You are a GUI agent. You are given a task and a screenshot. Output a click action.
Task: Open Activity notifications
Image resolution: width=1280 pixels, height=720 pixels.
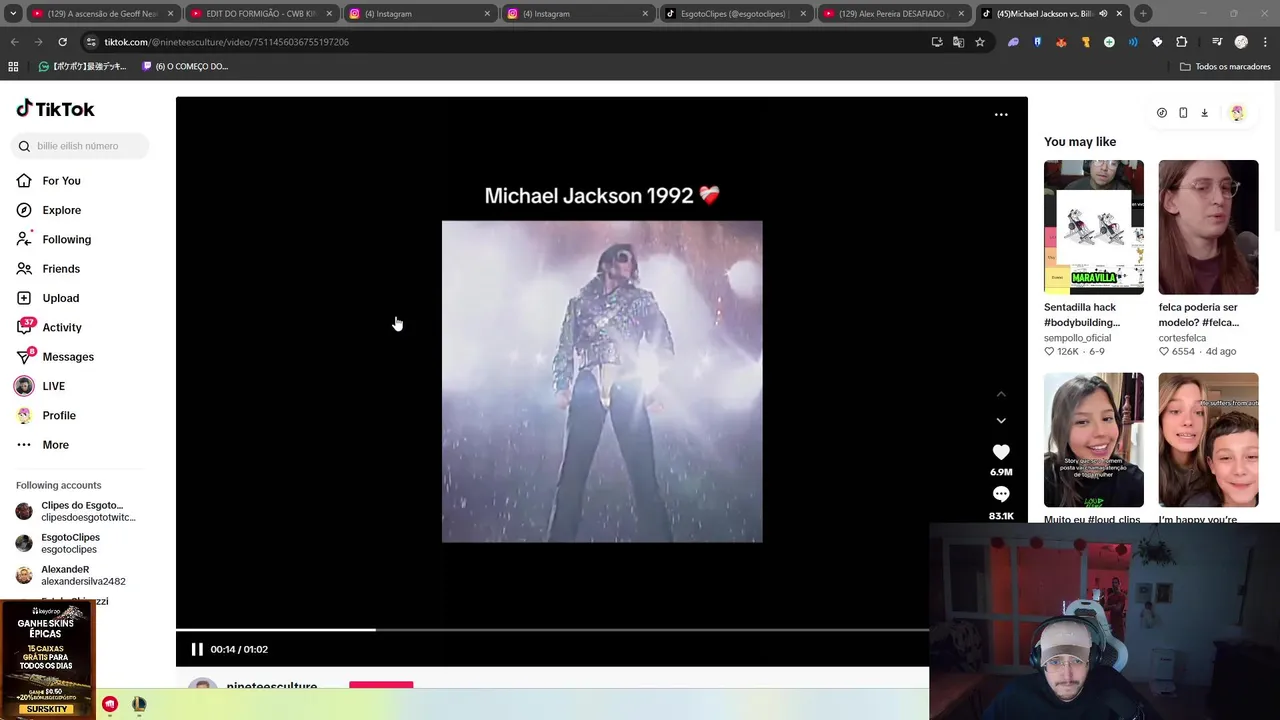coord(62,328)
